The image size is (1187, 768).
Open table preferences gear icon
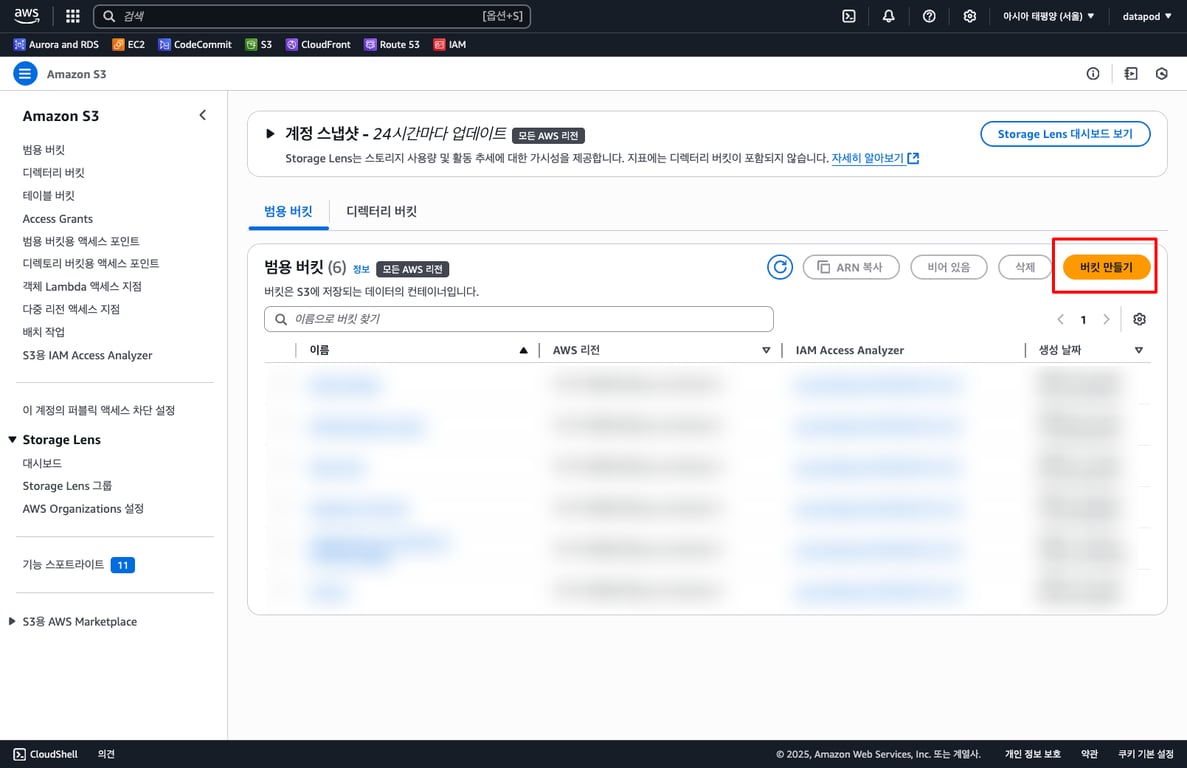pos(1139,319)
